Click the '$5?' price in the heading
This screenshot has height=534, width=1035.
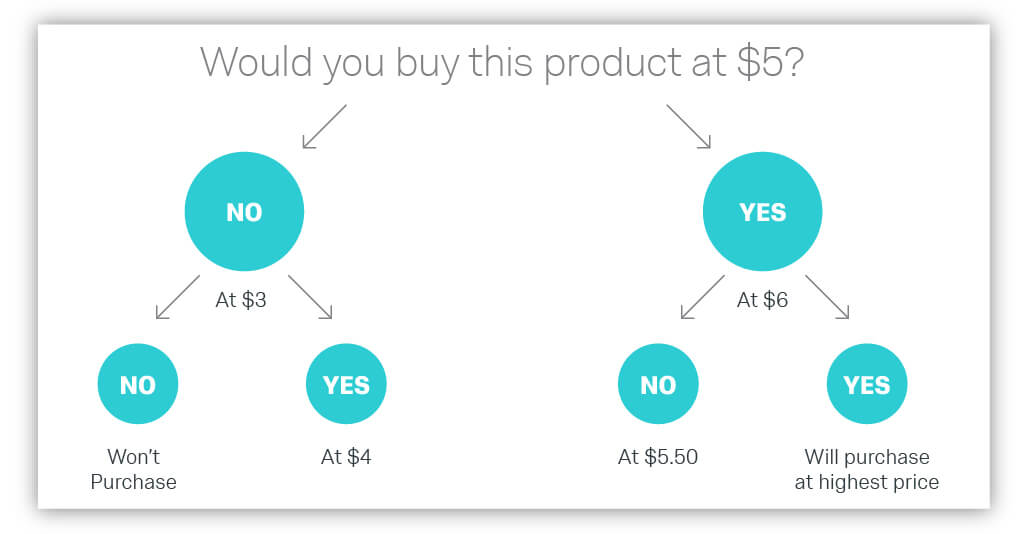pyautogui.click(x=771, y=62)
